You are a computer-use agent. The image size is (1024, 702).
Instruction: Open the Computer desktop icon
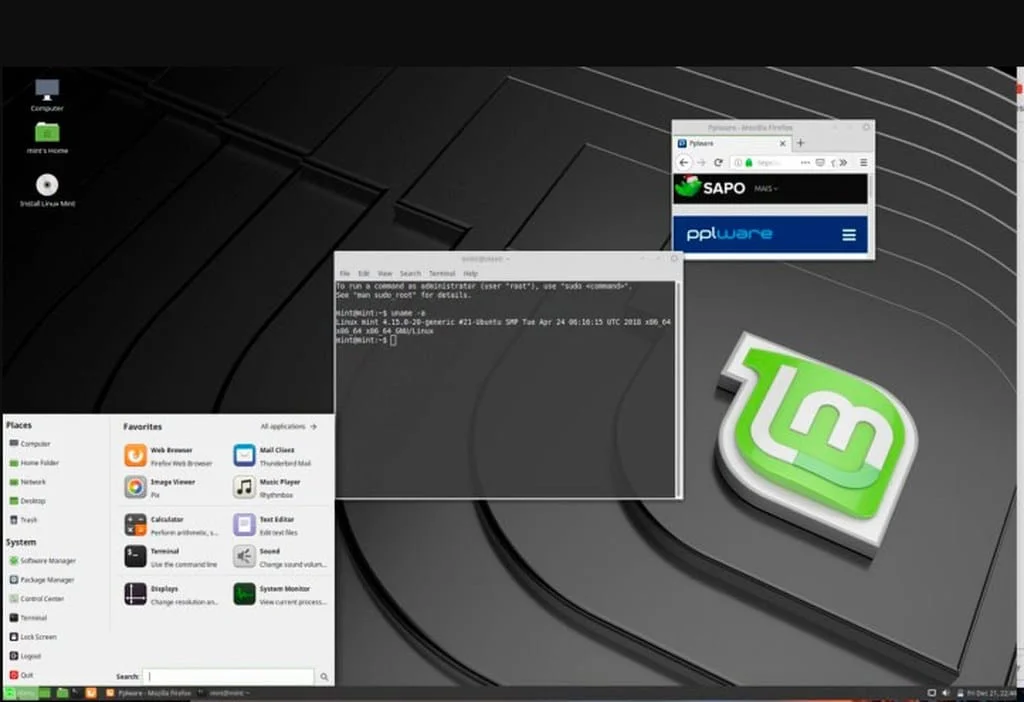coord(47,95)
